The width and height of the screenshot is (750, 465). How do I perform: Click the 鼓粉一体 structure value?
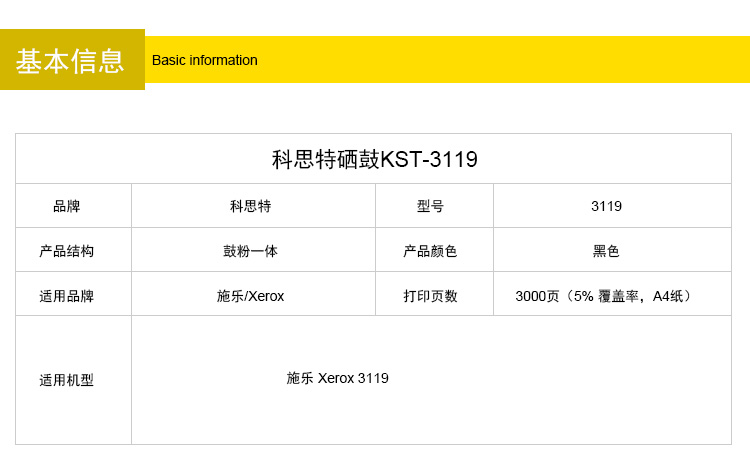coord(250,251)
